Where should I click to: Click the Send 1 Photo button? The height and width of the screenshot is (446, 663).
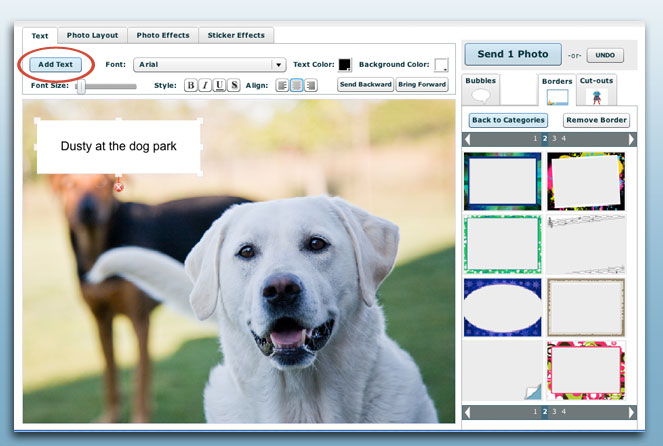513,54
